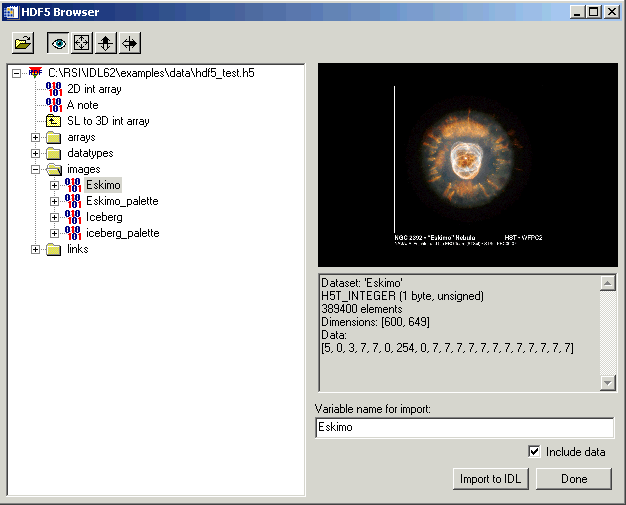Screen dimensions: 626x505
Task: Toggle the preview eye button
Action: coord(59,43)
